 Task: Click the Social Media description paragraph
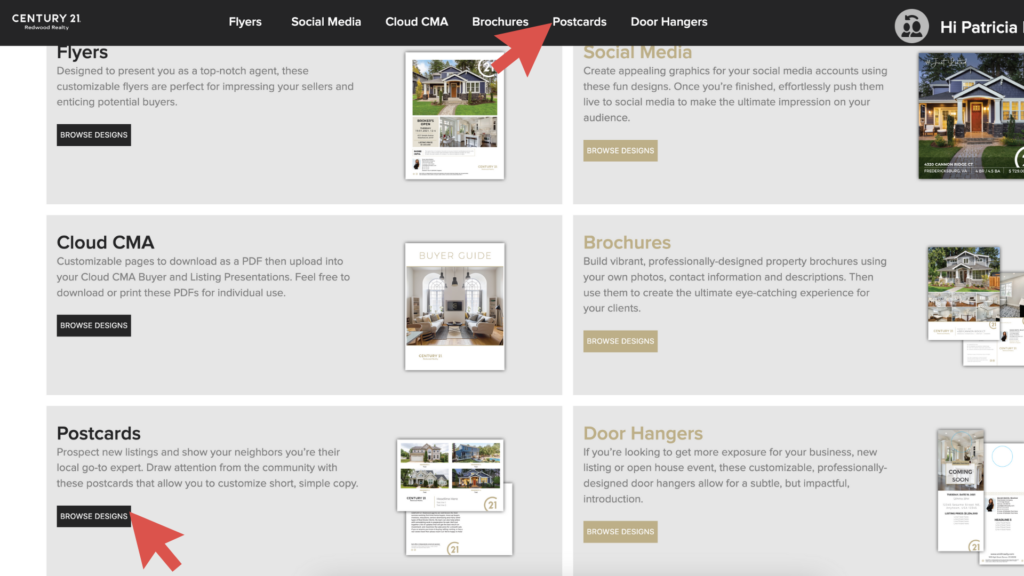click(x=735, y=94)
